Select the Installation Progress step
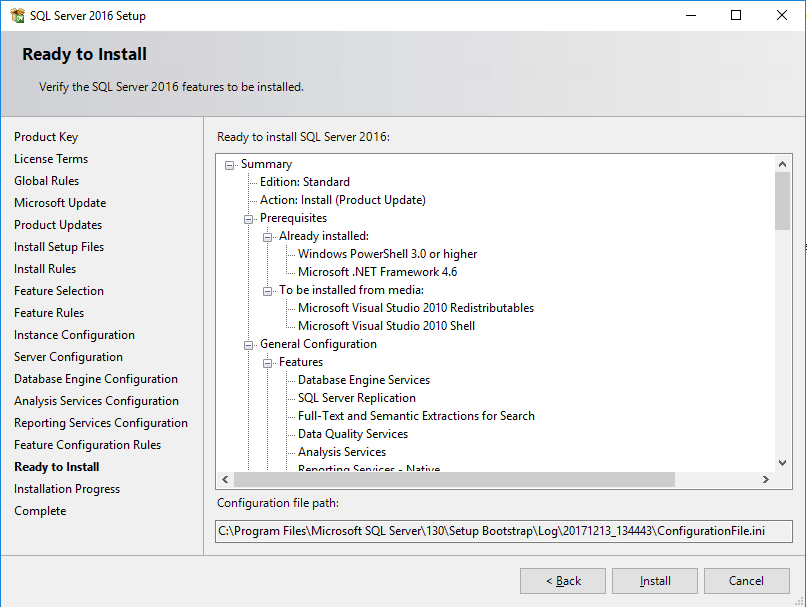Viewport: 807px width, 607px height. [67, 489]
